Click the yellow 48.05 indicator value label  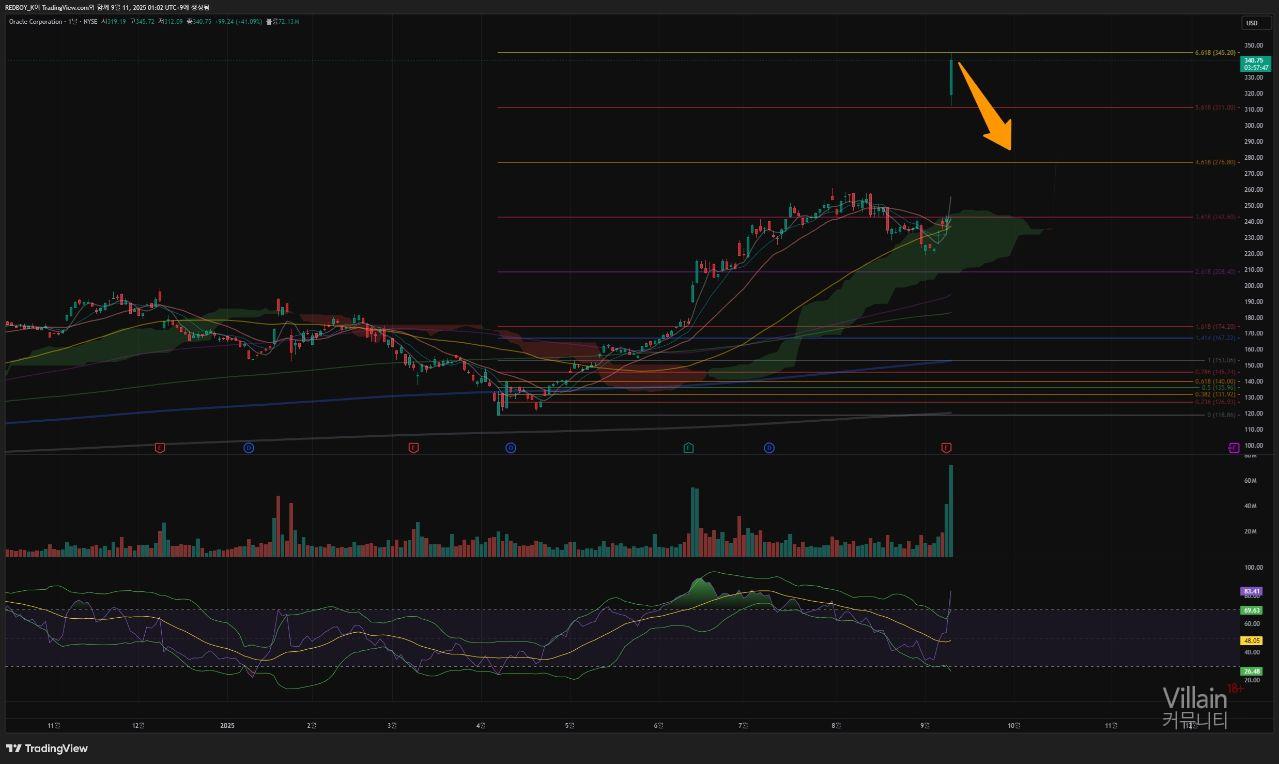(x=1251, y=640)
